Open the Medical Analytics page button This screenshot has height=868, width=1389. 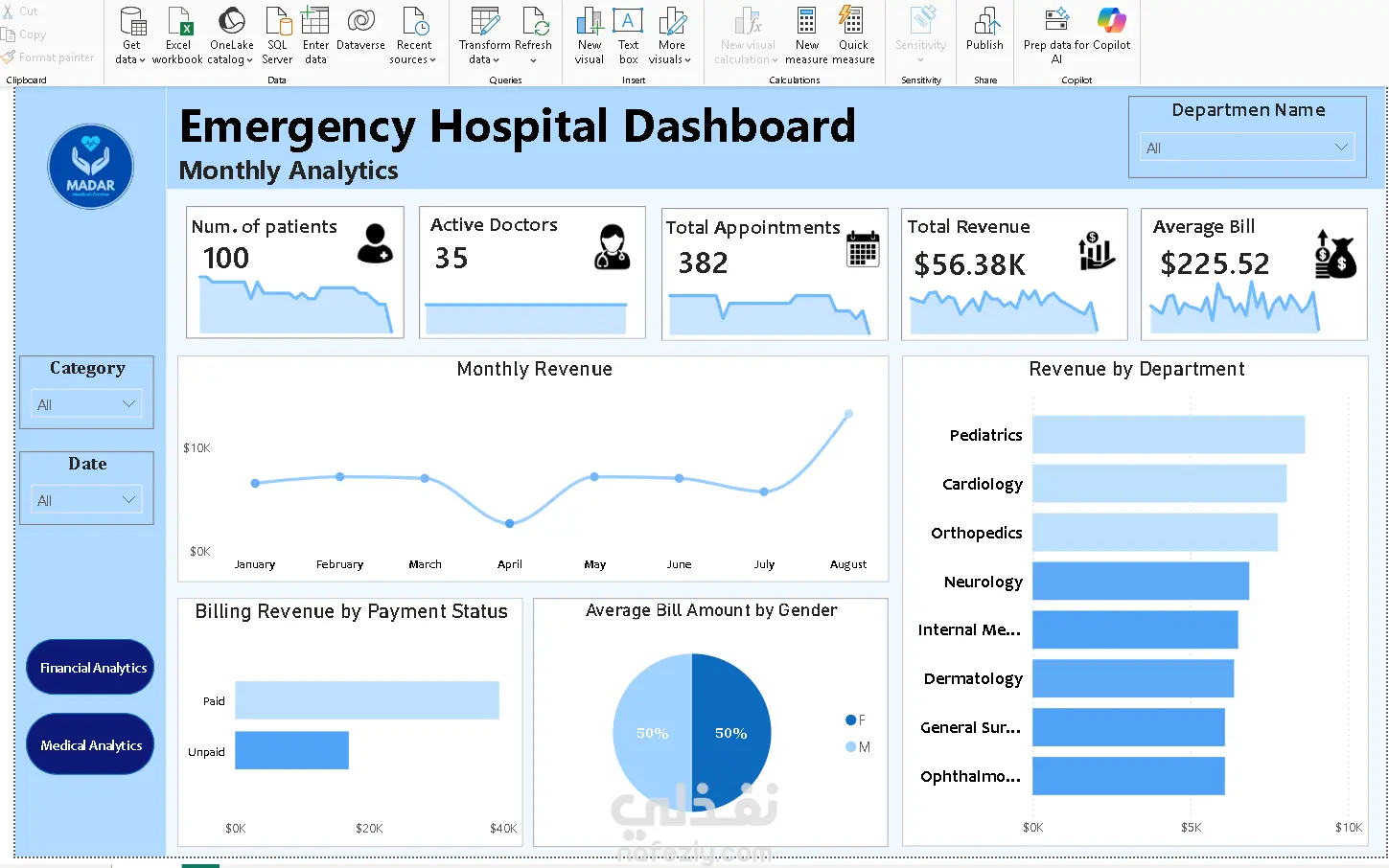click(90, 744)
